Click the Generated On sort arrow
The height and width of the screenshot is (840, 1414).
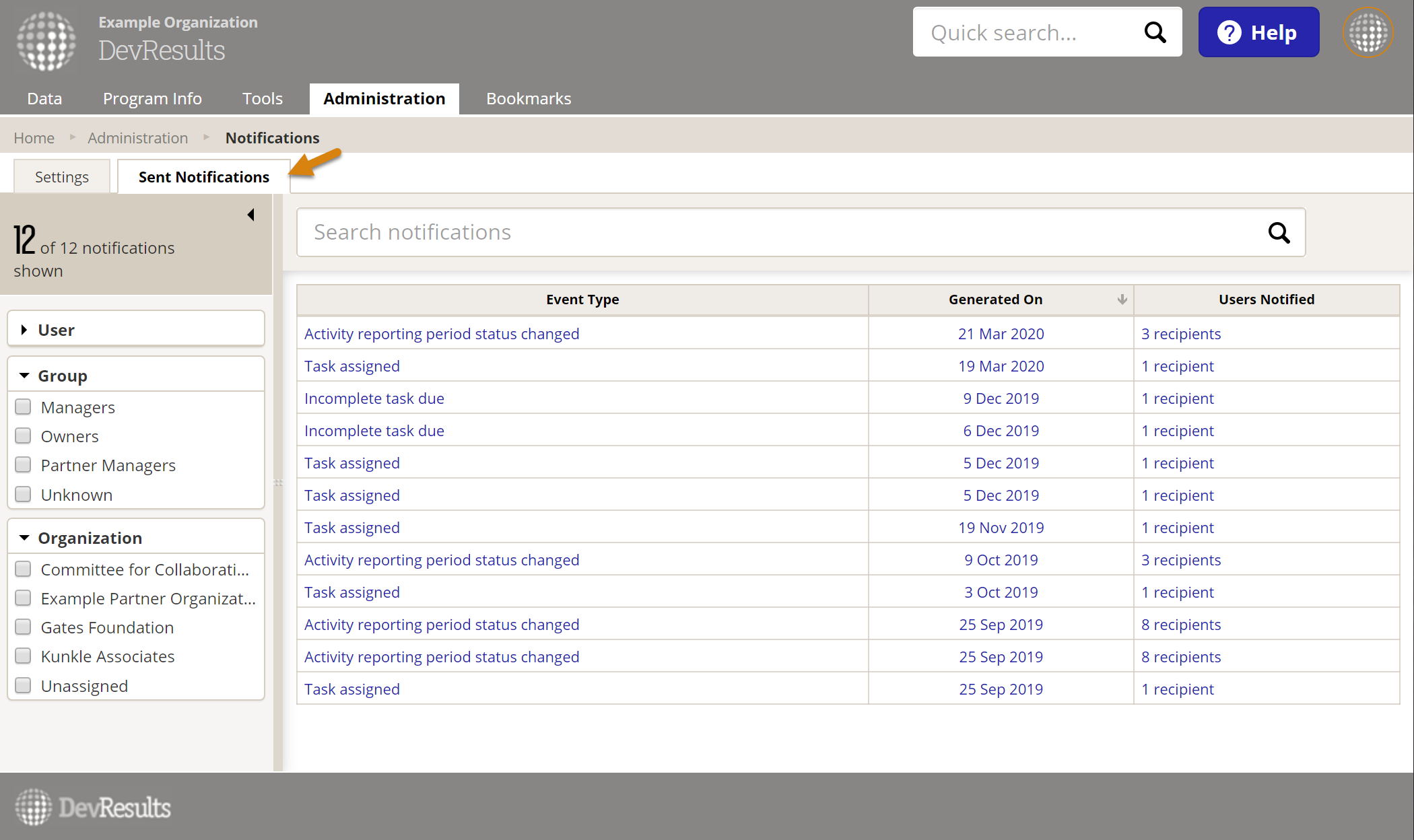(1122, 300)
